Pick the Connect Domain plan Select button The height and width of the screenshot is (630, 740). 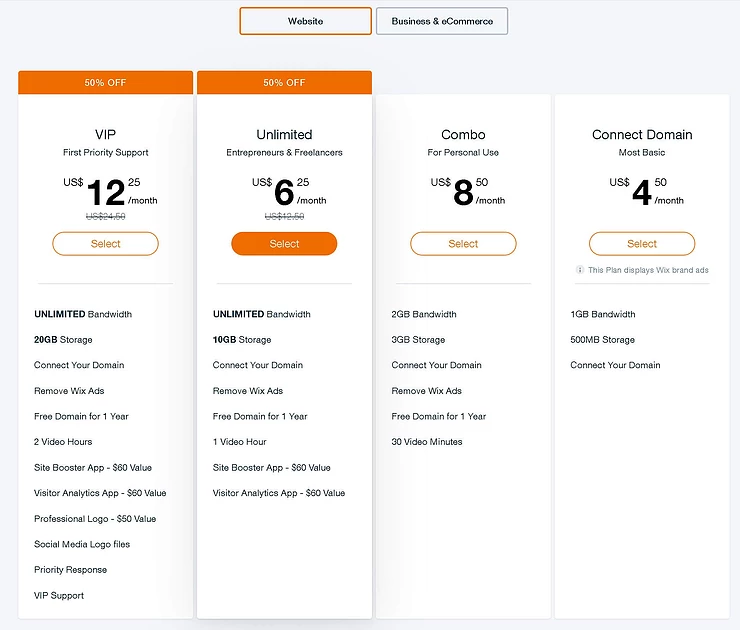click(642, 244)
